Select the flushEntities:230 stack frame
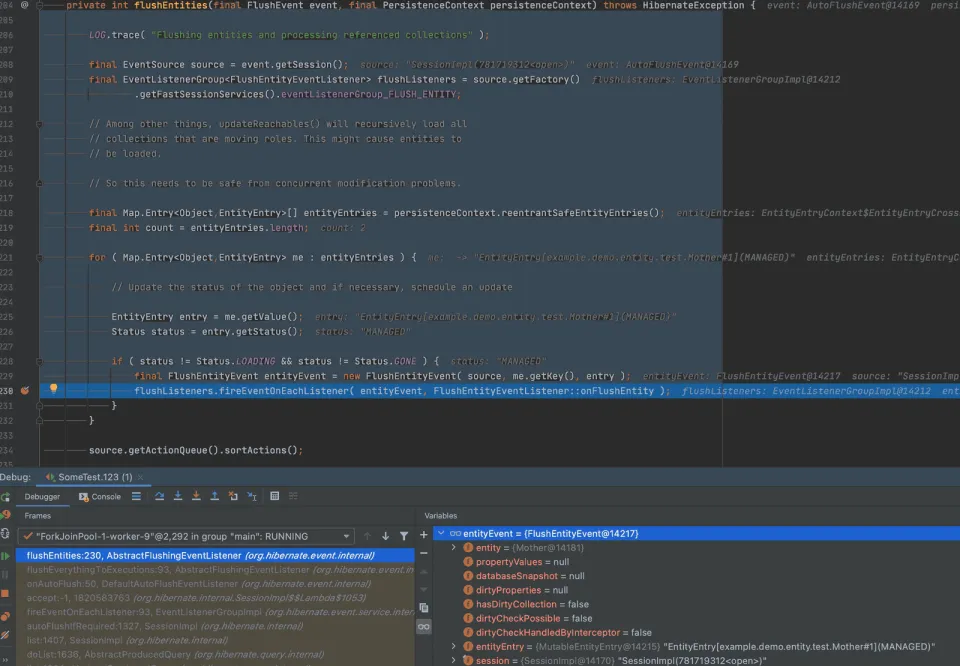The width and height of the screenshot is (960, 666). coord(215,555)
